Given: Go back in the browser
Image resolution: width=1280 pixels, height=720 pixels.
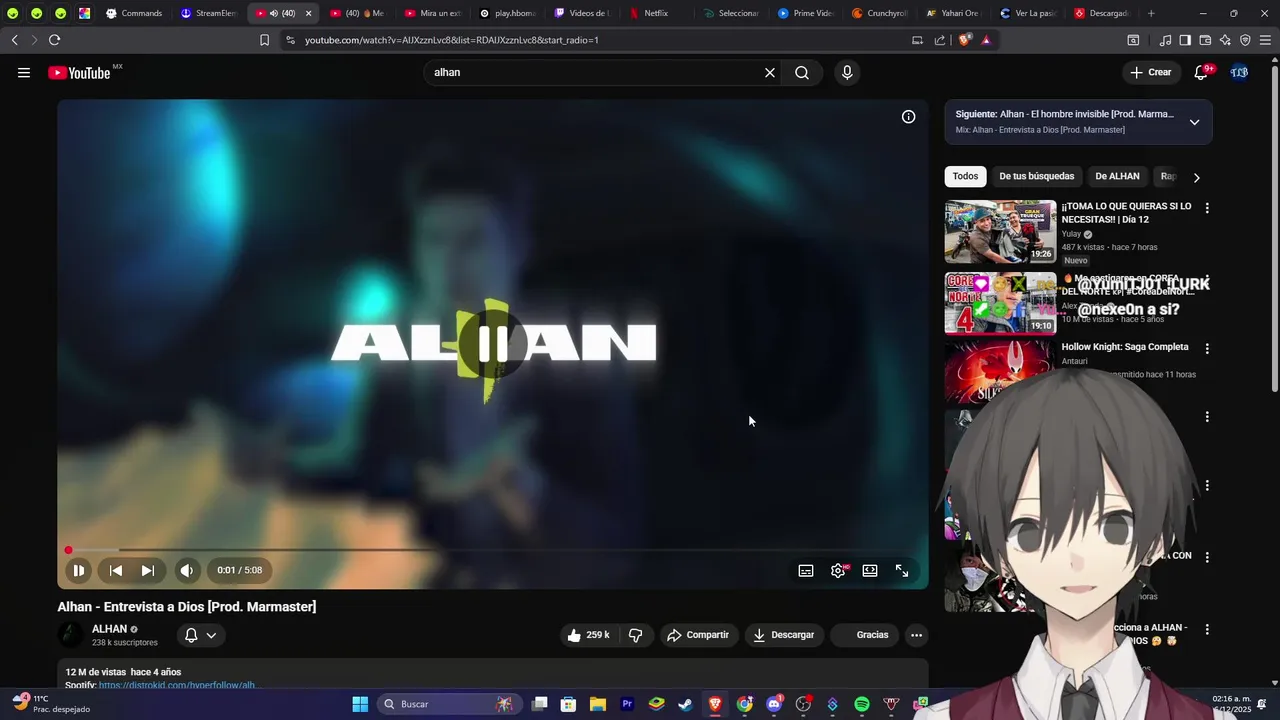Looking at the screenshot, I should 14,40.
